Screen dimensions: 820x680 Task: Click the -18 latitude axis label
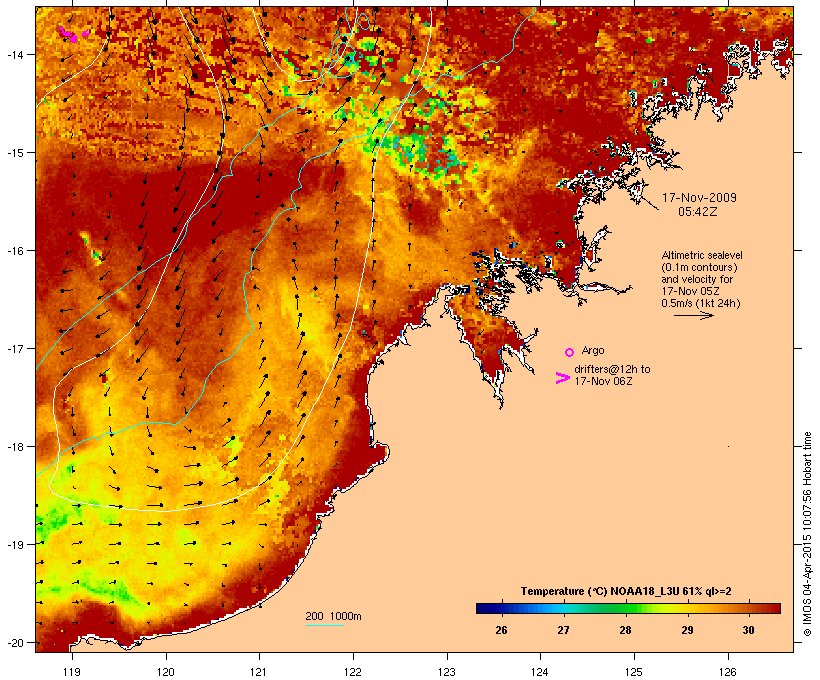(x=14, y=446)
